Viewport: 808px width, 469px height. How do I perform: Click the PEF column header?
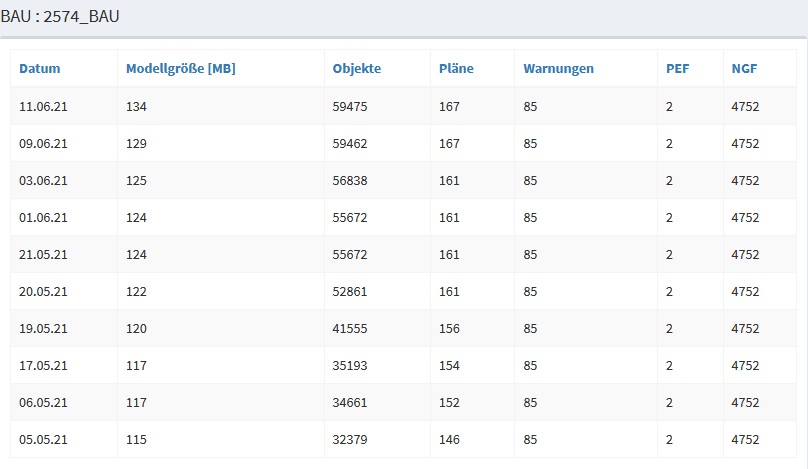click(x=677, y=69)
